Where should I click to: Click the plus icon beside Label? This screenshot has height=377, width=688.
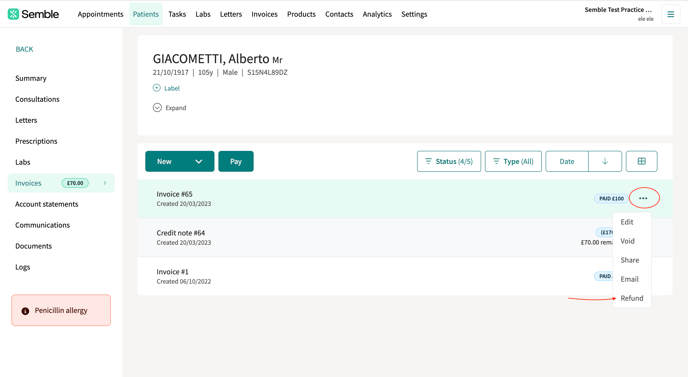pyautogui.click(x=157, y=88)
